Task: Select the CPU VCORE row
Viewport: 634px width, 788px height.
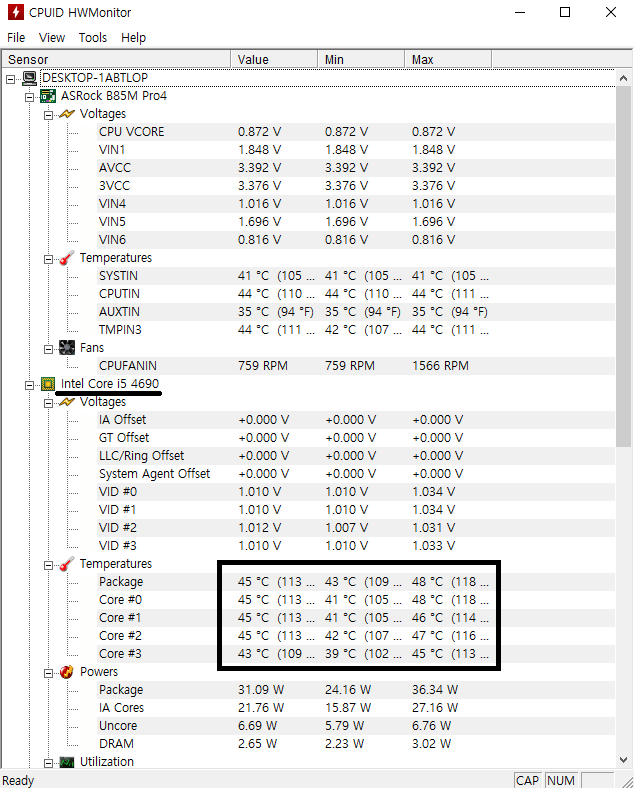Action: 357,132
